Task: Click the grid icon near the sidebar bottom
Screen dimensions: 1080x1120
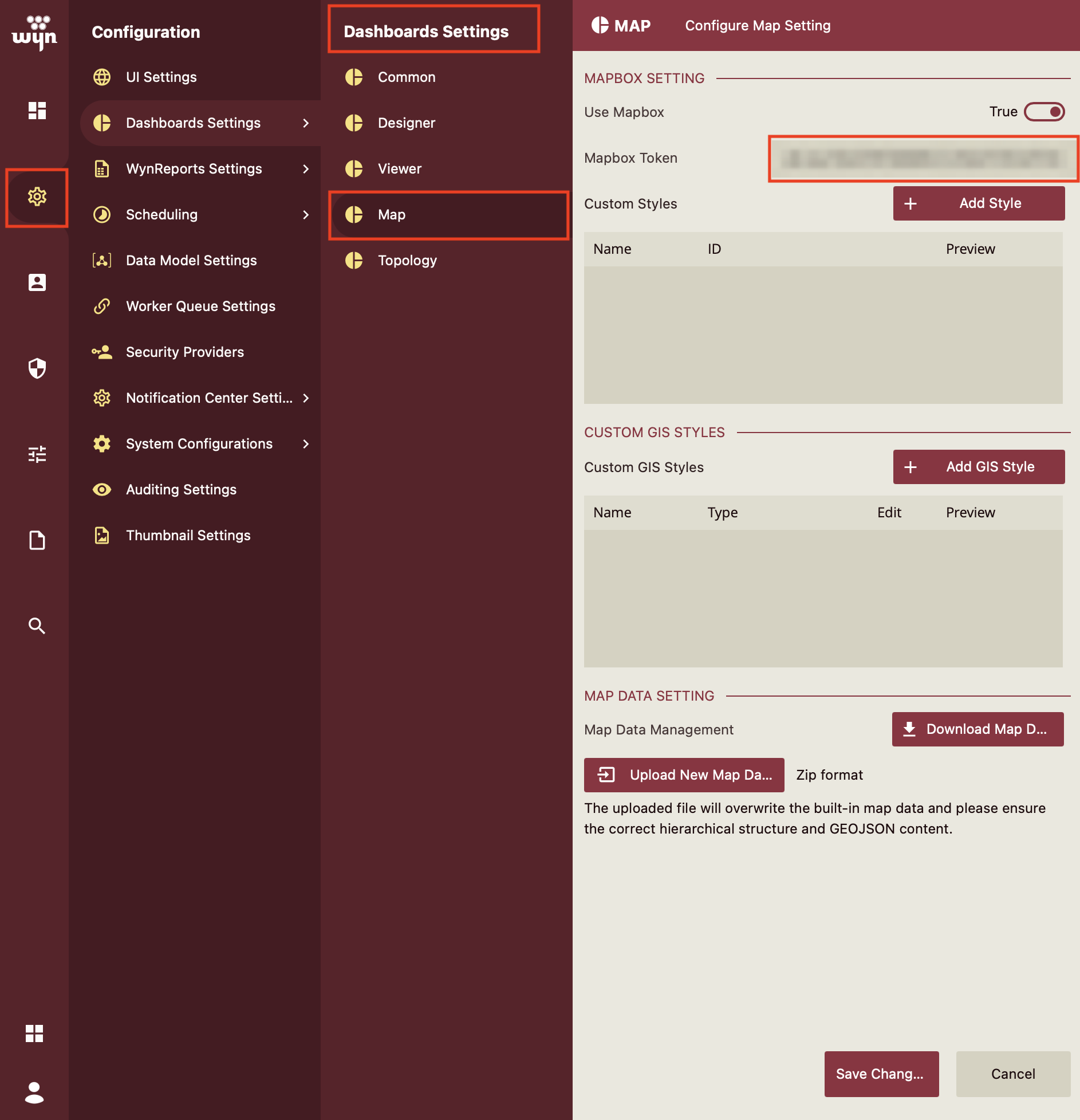Action: (x=36, y=1033)
